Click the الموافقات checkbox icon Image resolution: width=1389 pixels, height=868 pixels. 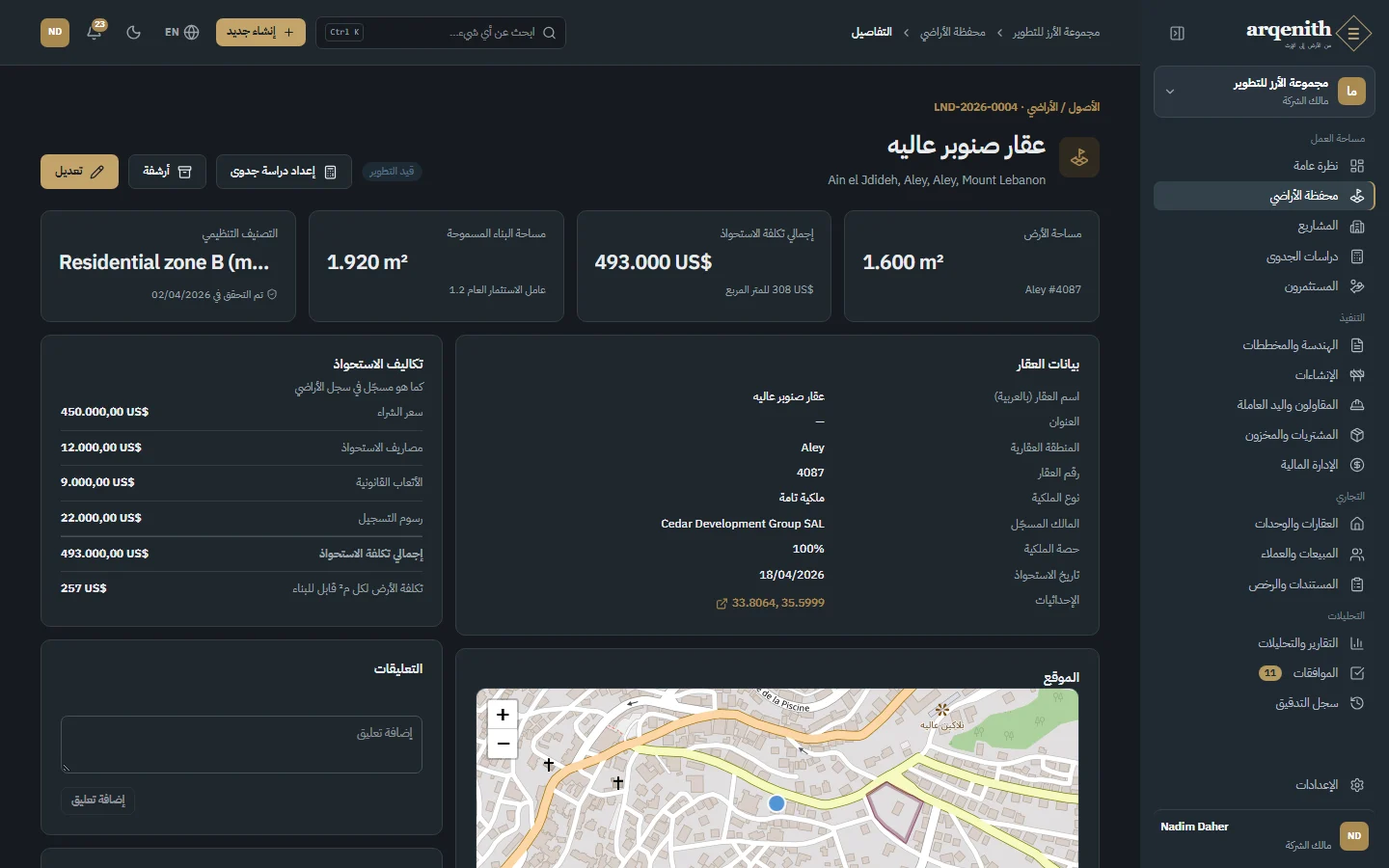click(x=1357, y=673)
